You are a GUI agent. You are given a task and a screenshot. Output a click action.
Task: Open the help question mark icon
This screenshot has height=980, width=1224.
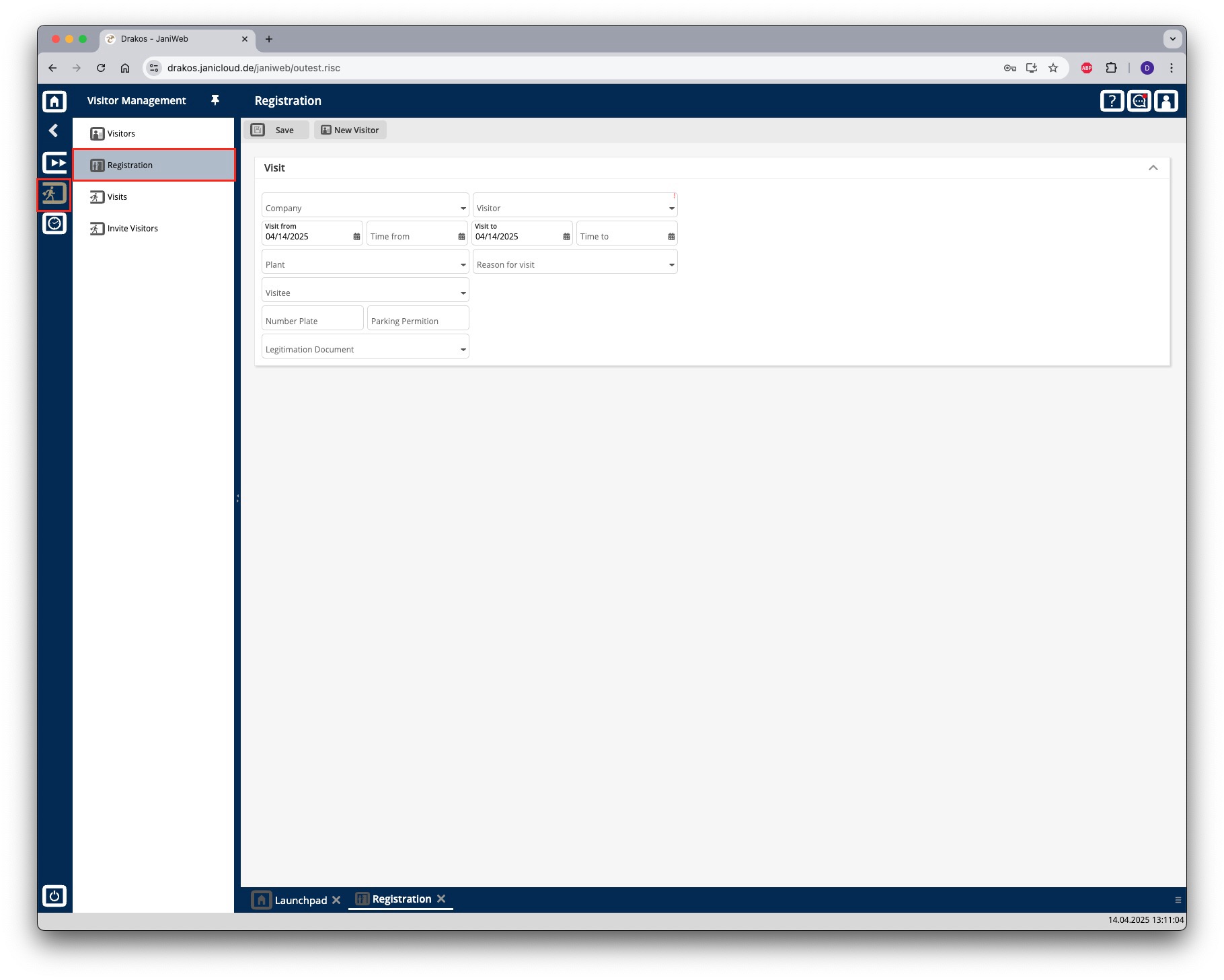coord(1112,101)
